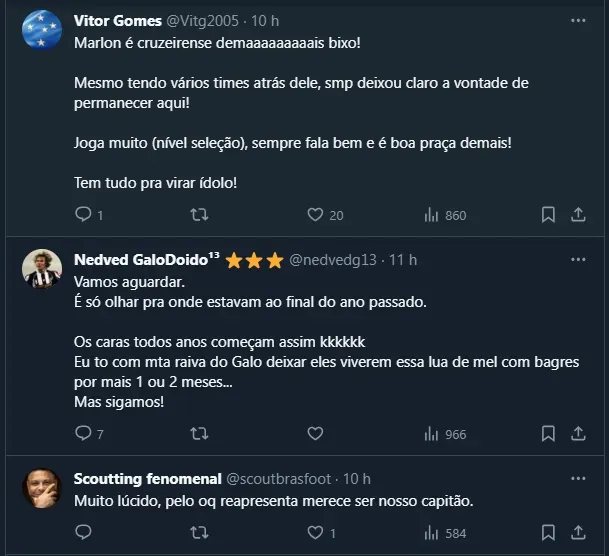Retweet Vitor Gomes' post

coord(199,214)
